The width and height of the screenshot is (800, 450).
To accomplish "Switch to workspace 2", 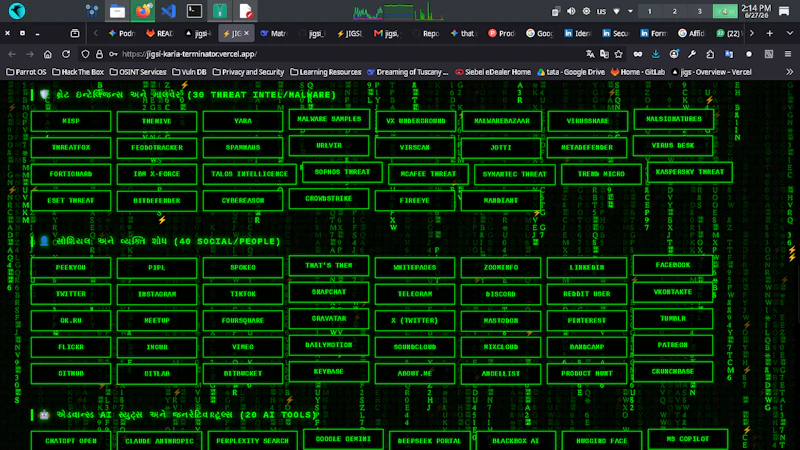I will coord(674,11).
